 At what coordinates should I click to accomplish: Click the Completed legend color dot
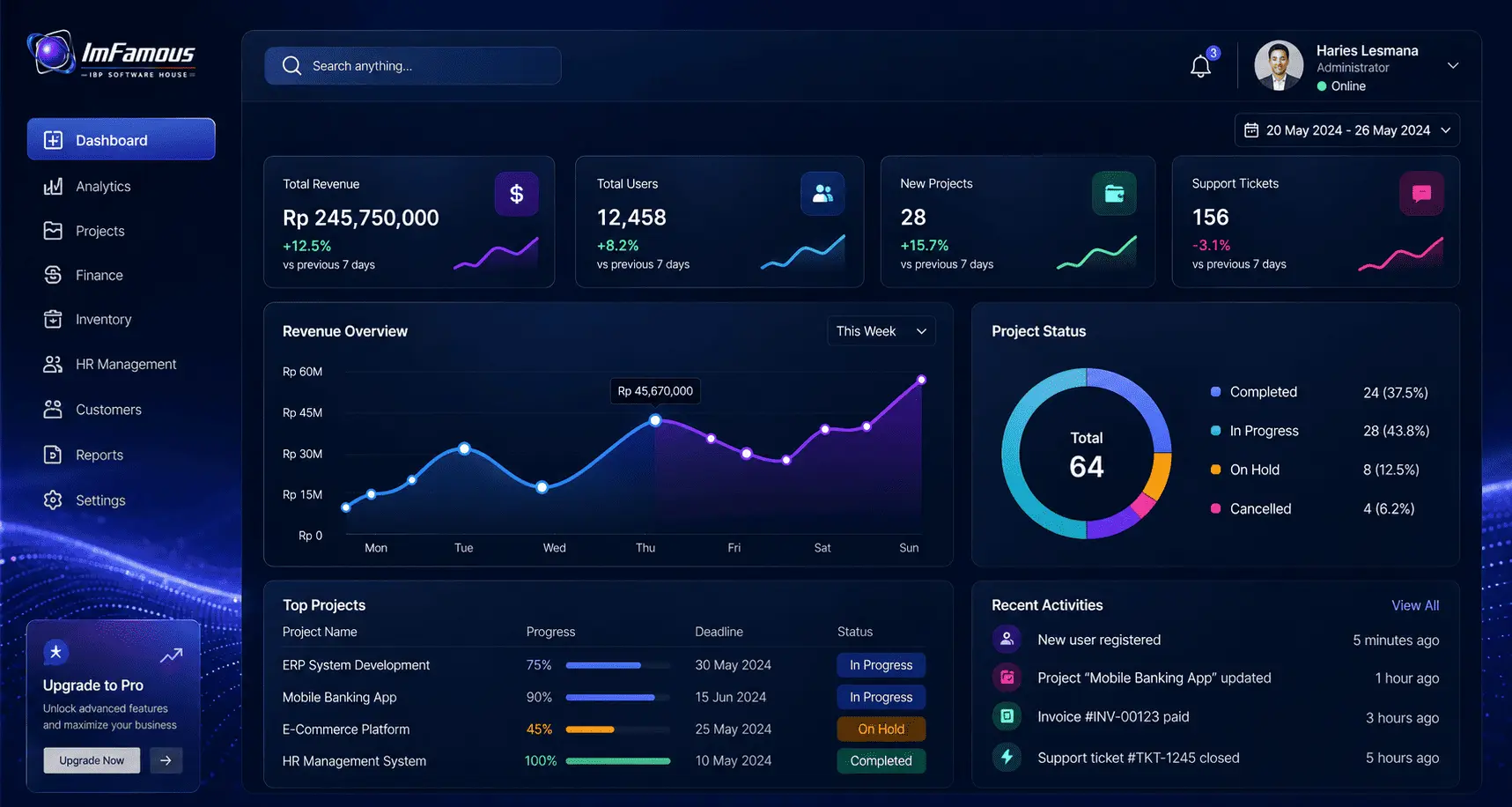(x=1215, y=391)
